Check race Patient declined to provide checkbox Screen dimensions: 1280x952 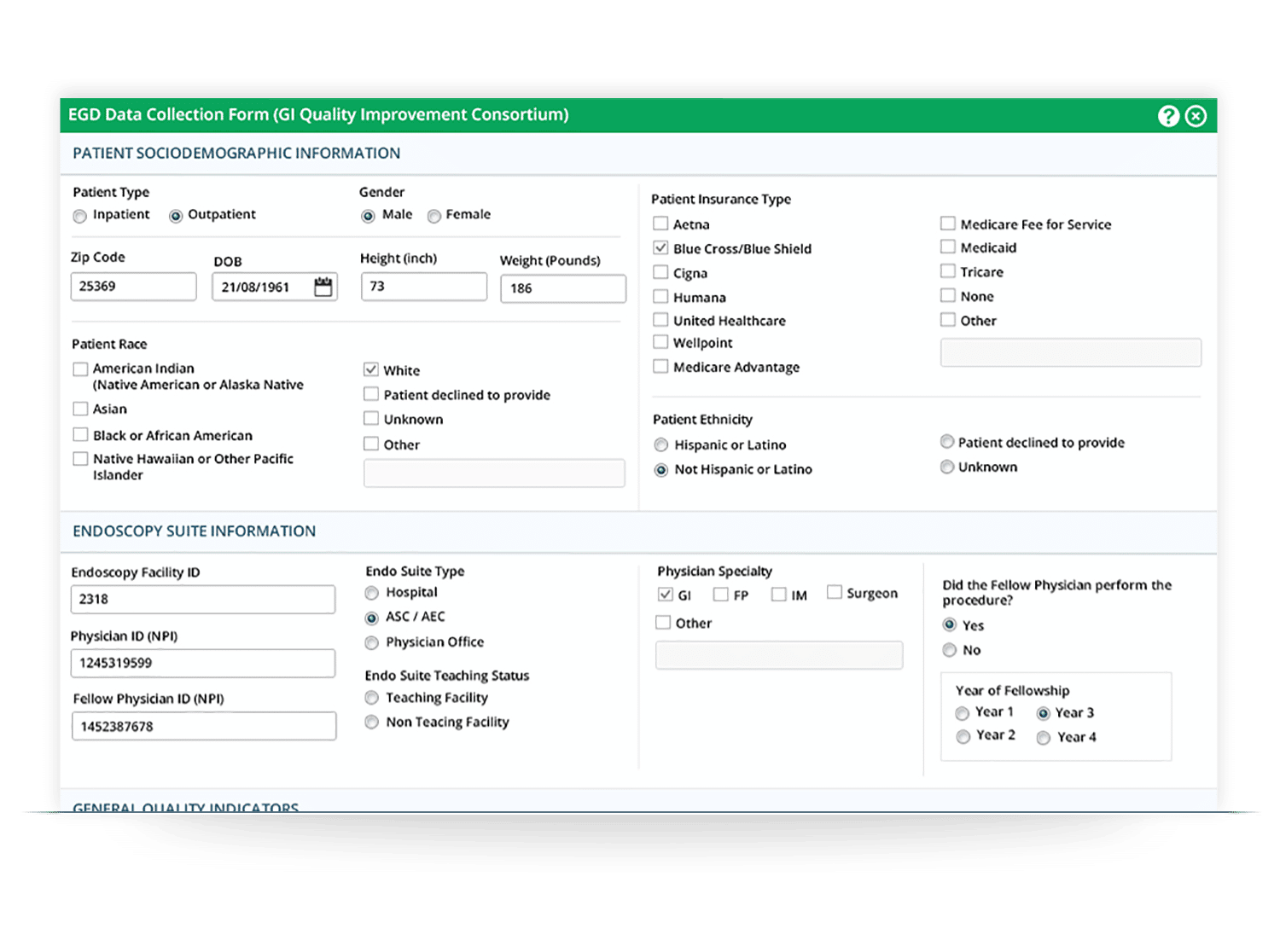pyautogui.click(x=371, y=394)
